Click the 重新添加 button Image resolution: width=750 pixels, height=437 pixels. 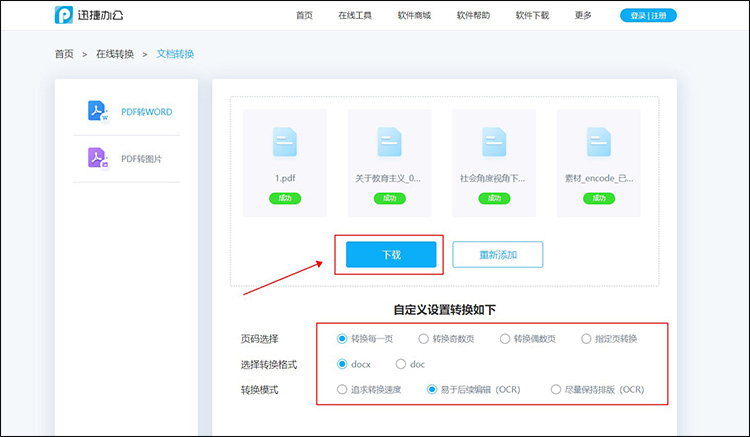click(x=498, y=255)
